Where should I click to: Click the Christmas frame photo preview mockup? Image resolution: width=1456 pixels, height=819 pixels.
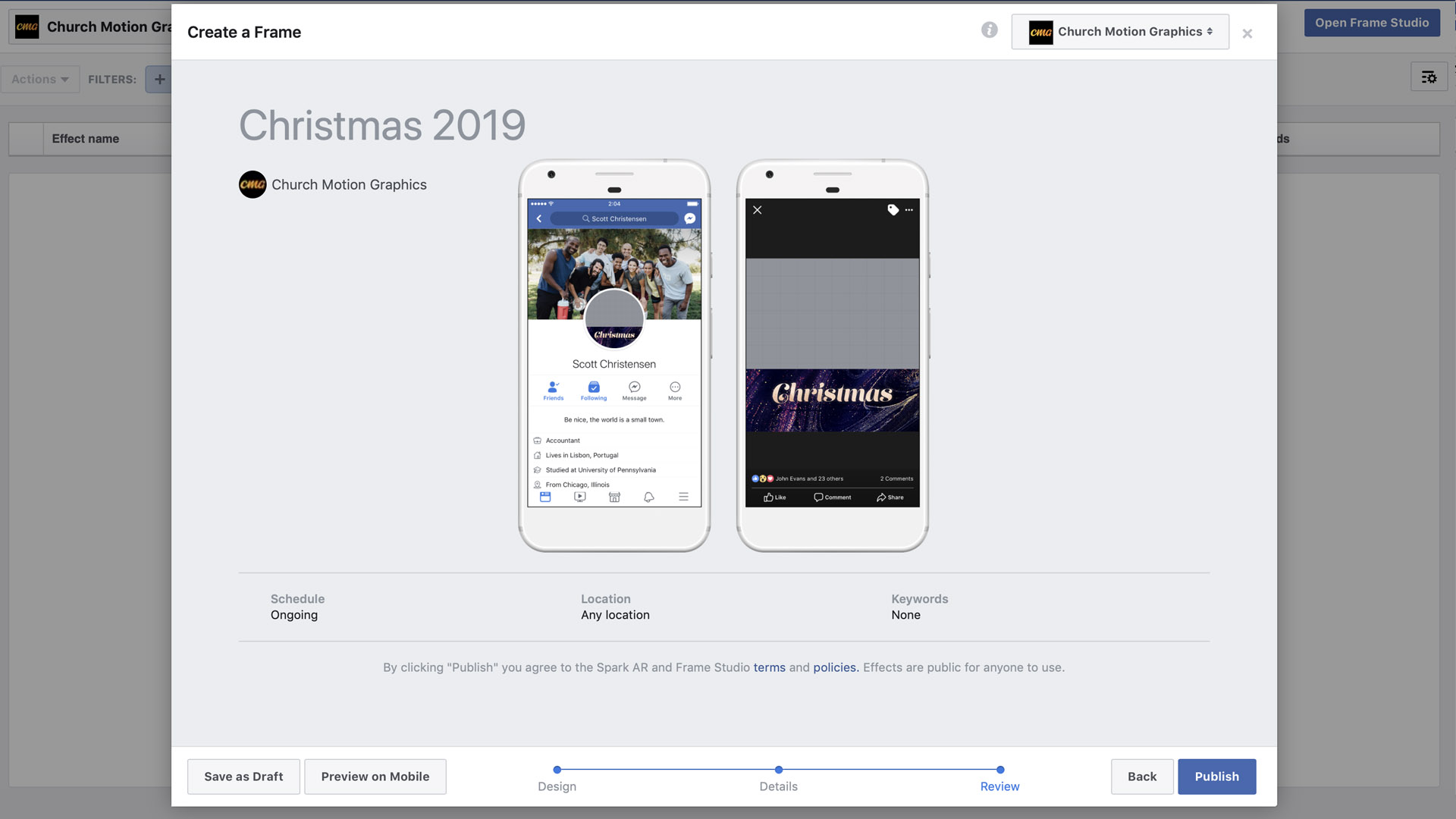pos(832,355)
